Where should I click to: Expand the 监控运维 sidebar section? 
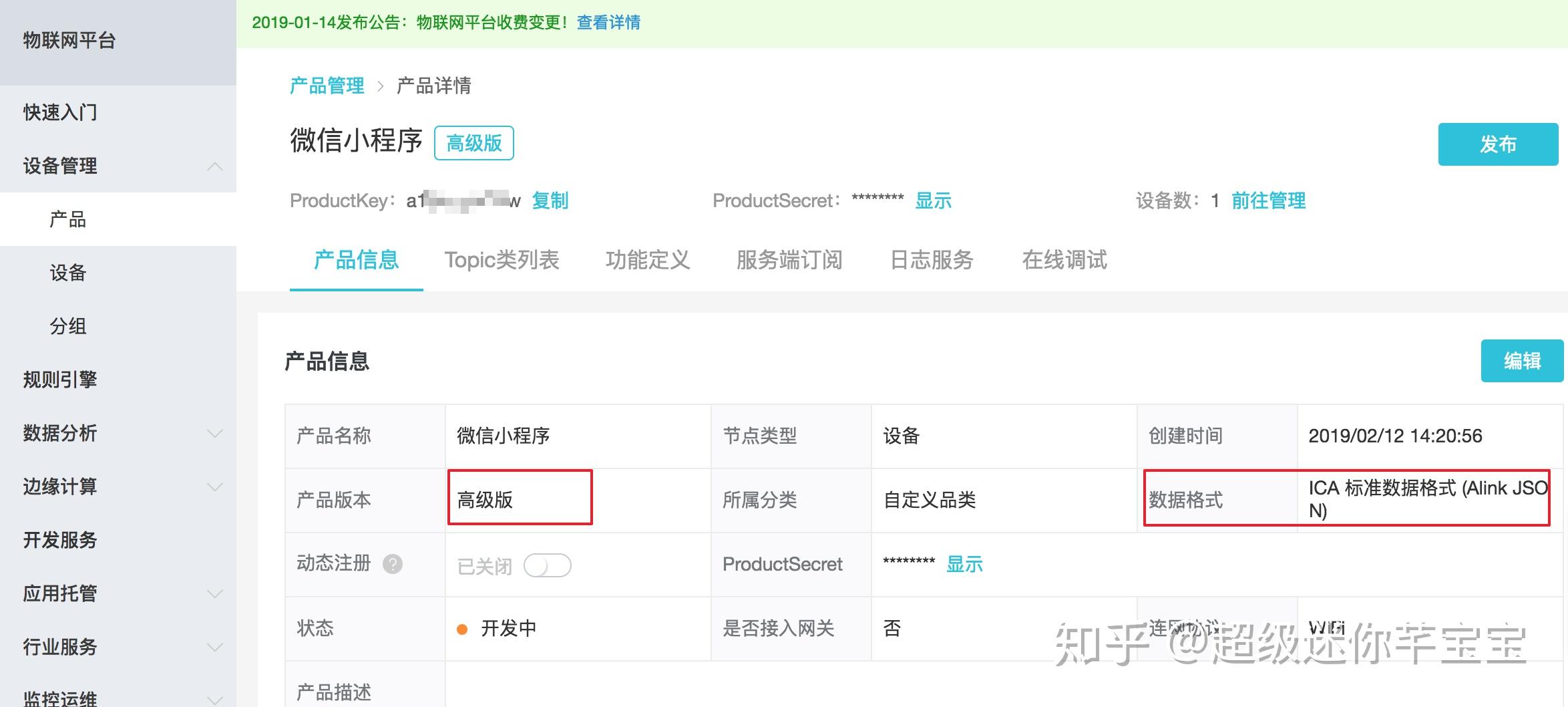coord(215,697)
